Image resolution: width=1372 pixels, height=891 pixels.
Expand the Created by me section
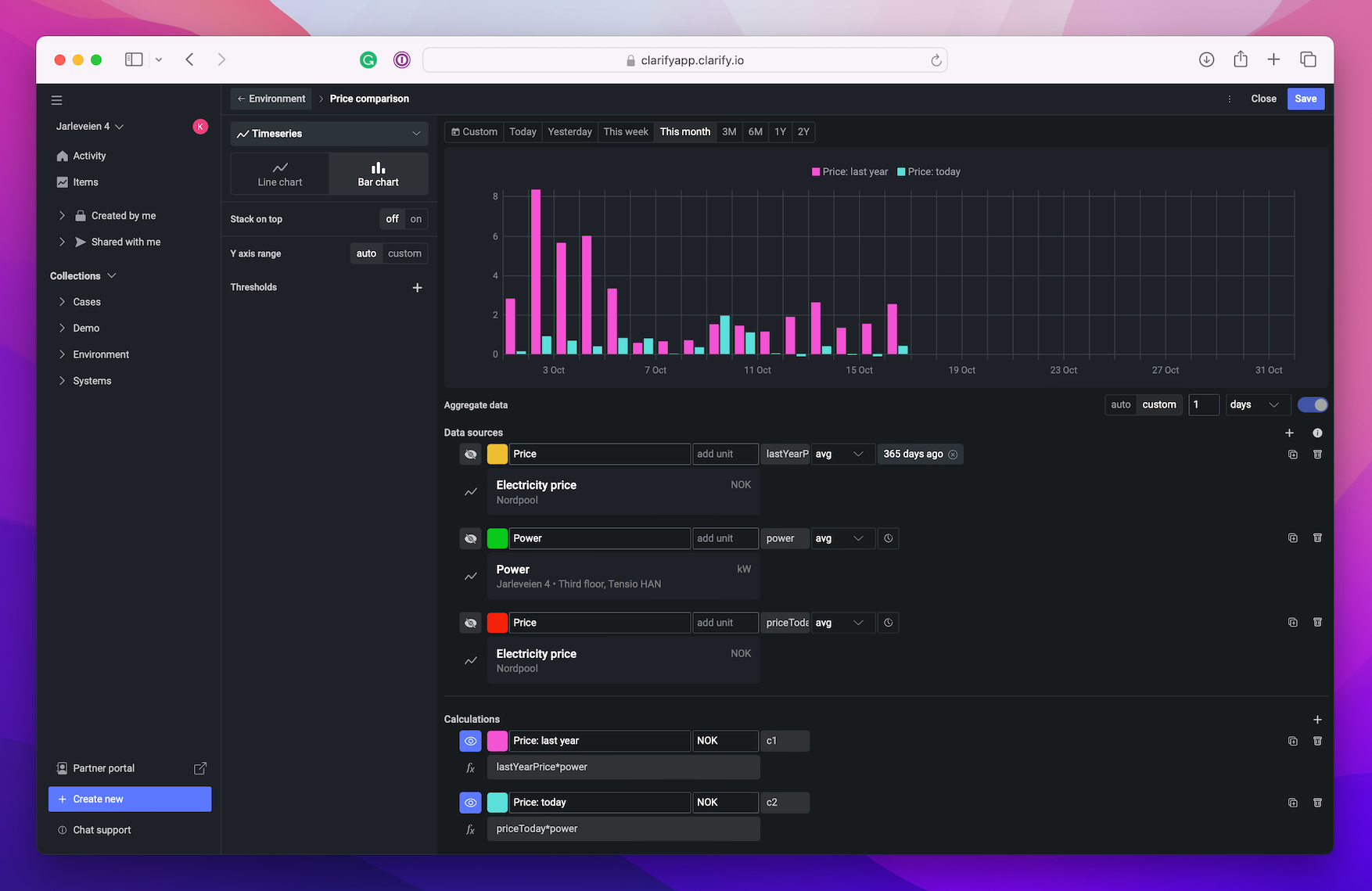point(62,215)
